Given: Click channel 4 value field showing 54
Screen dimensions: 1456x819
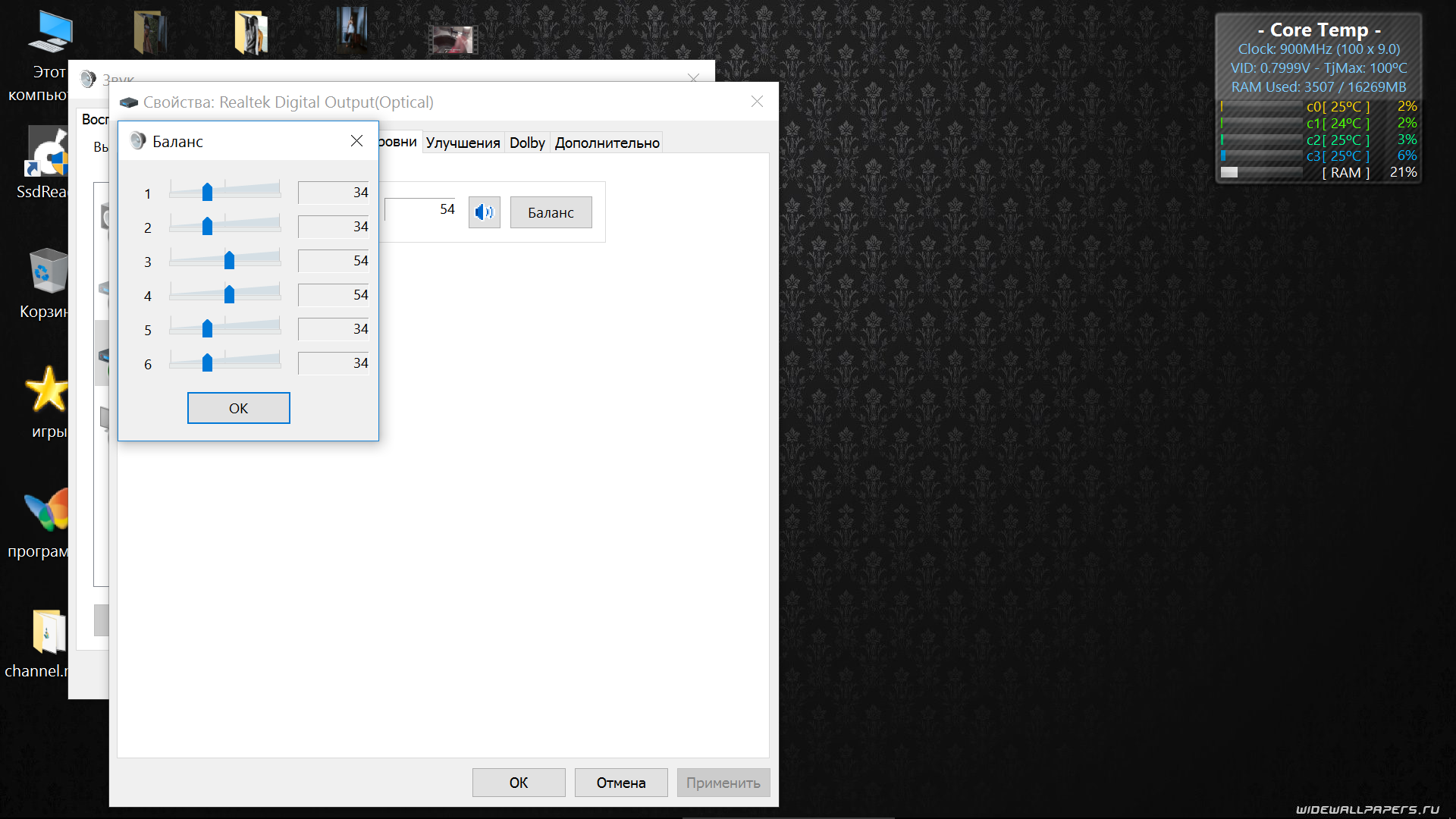Looking at the screenshot, I should (333, 295).
